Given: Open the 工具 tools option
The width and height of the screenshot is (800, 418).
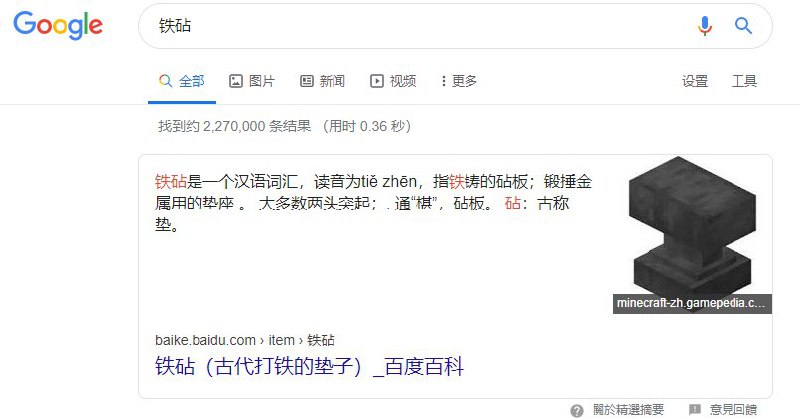Looking at the screenshot, I should (x=744, y=81).
